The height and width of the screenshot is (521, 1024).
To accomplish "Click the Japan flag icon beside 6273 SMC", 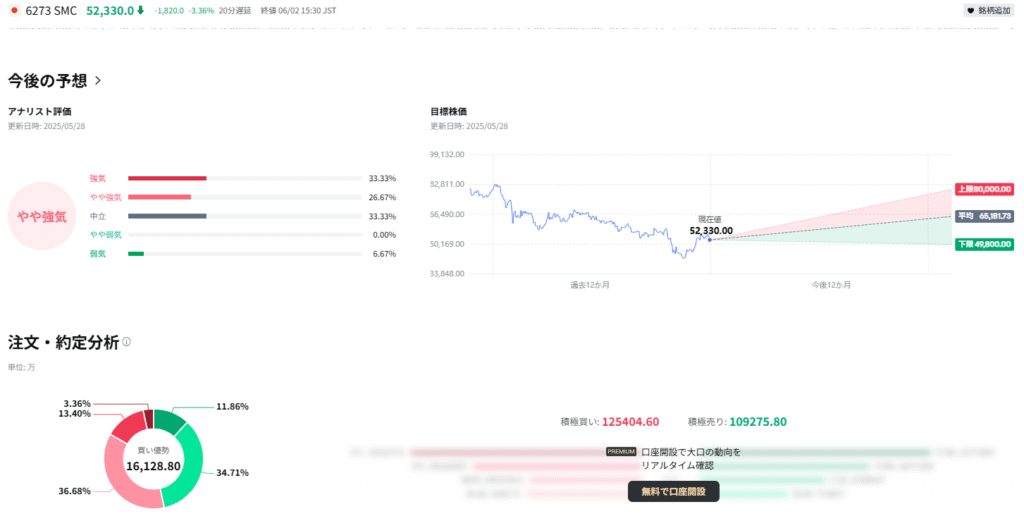I will 14,10.
